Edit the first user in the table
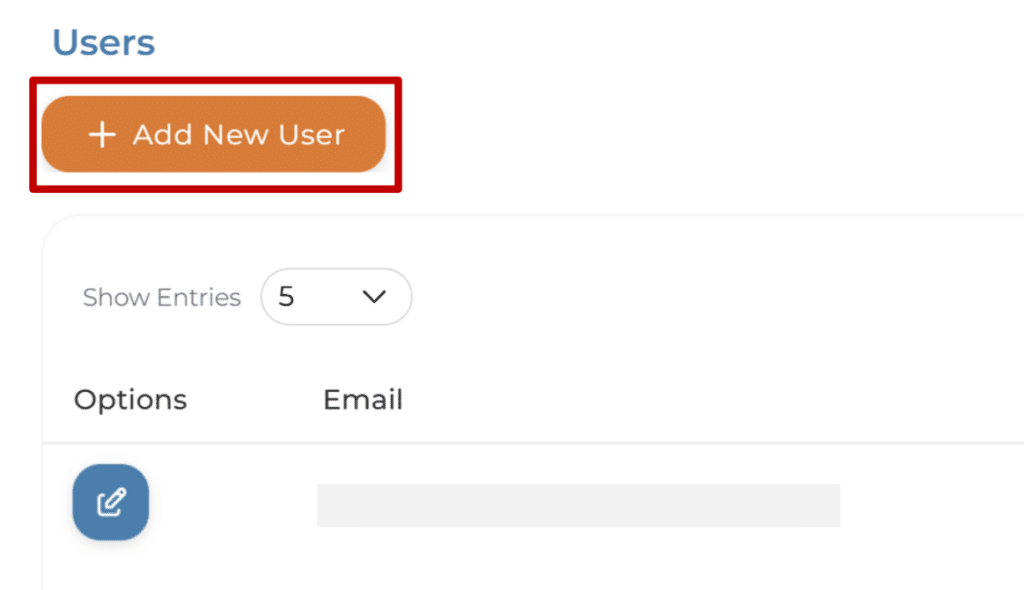The image size is (1024, 590). (x=111, y=502)
